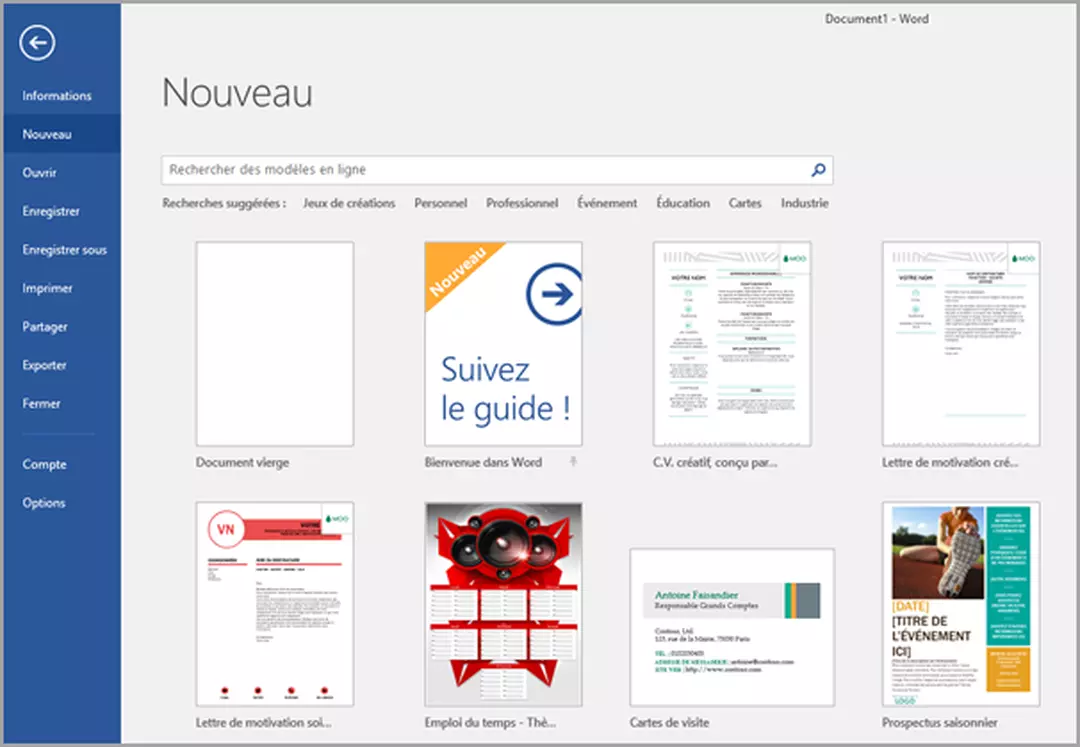
Task: Select the red VN Lettre de motivation template
Action: click(275, 604)
